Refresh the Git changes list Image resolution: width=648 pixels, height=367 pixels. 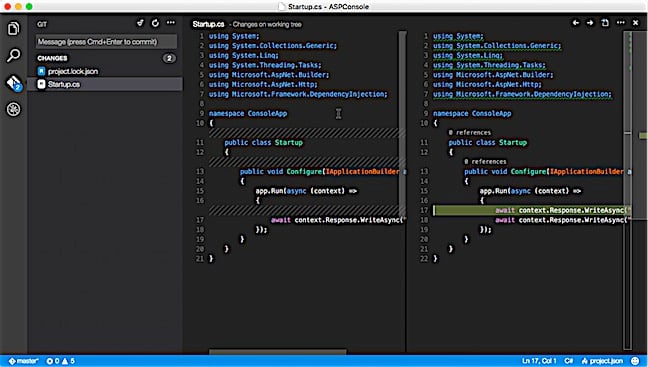155,23
